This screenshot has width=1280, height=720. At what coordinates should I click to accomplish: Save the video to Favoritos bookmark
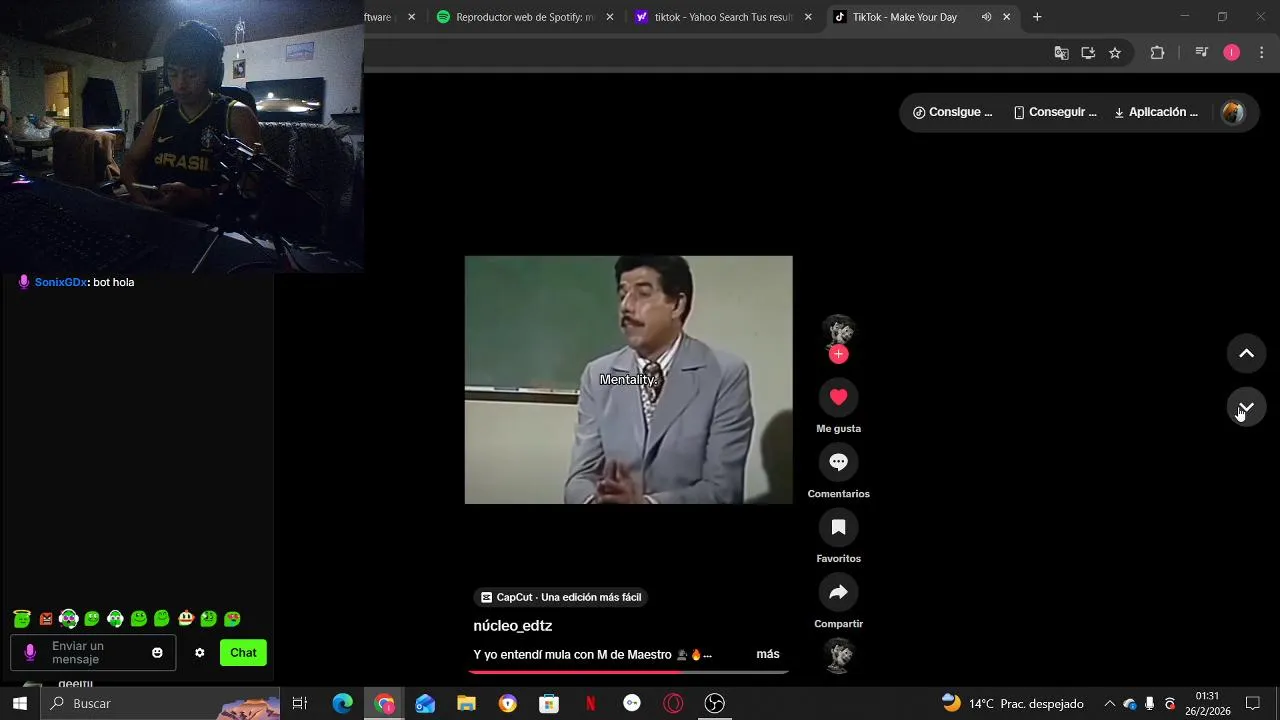click(x=838, y=527)
